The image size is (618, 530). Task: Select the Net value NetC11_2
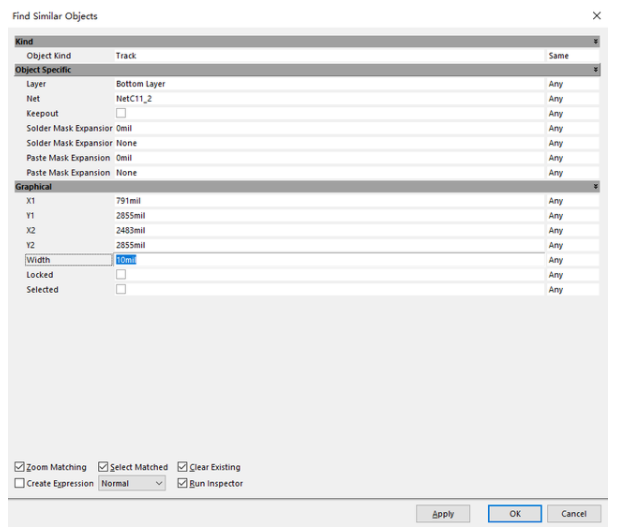pos(329,99)
